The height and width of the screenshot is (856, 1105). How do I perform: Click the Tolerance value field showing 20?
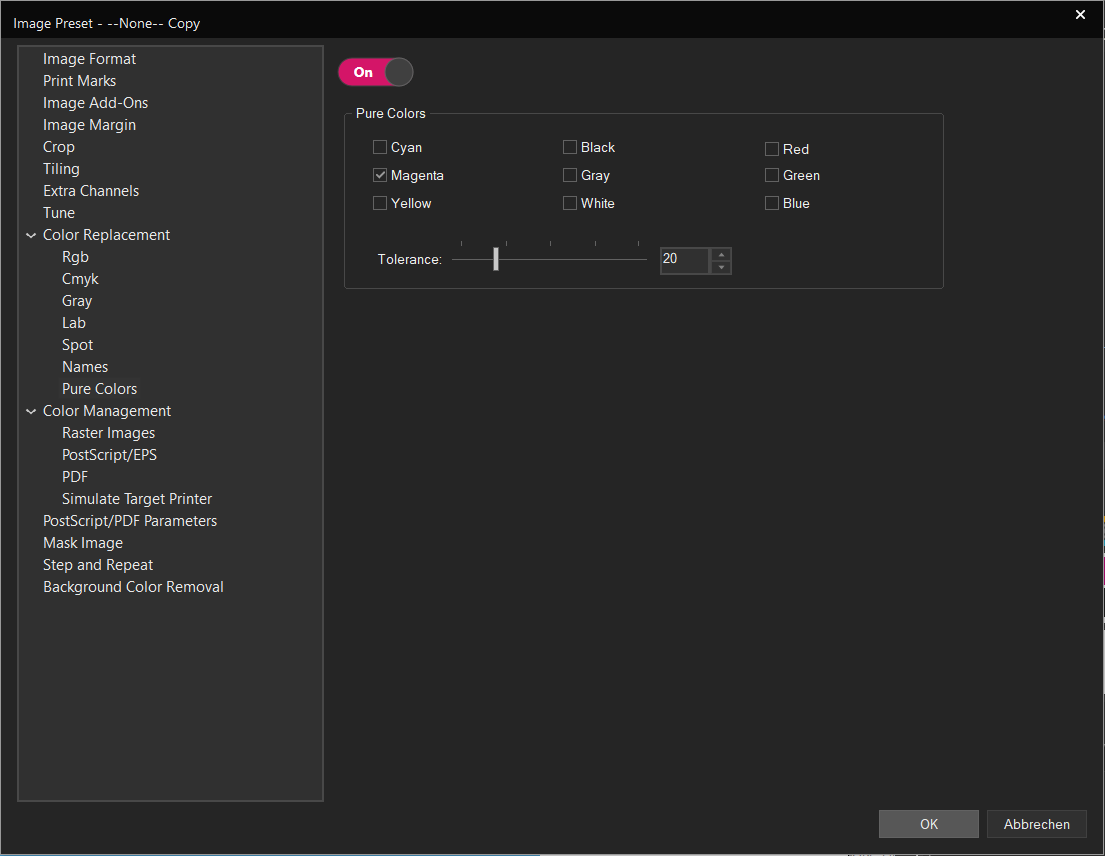coord(685,260)
